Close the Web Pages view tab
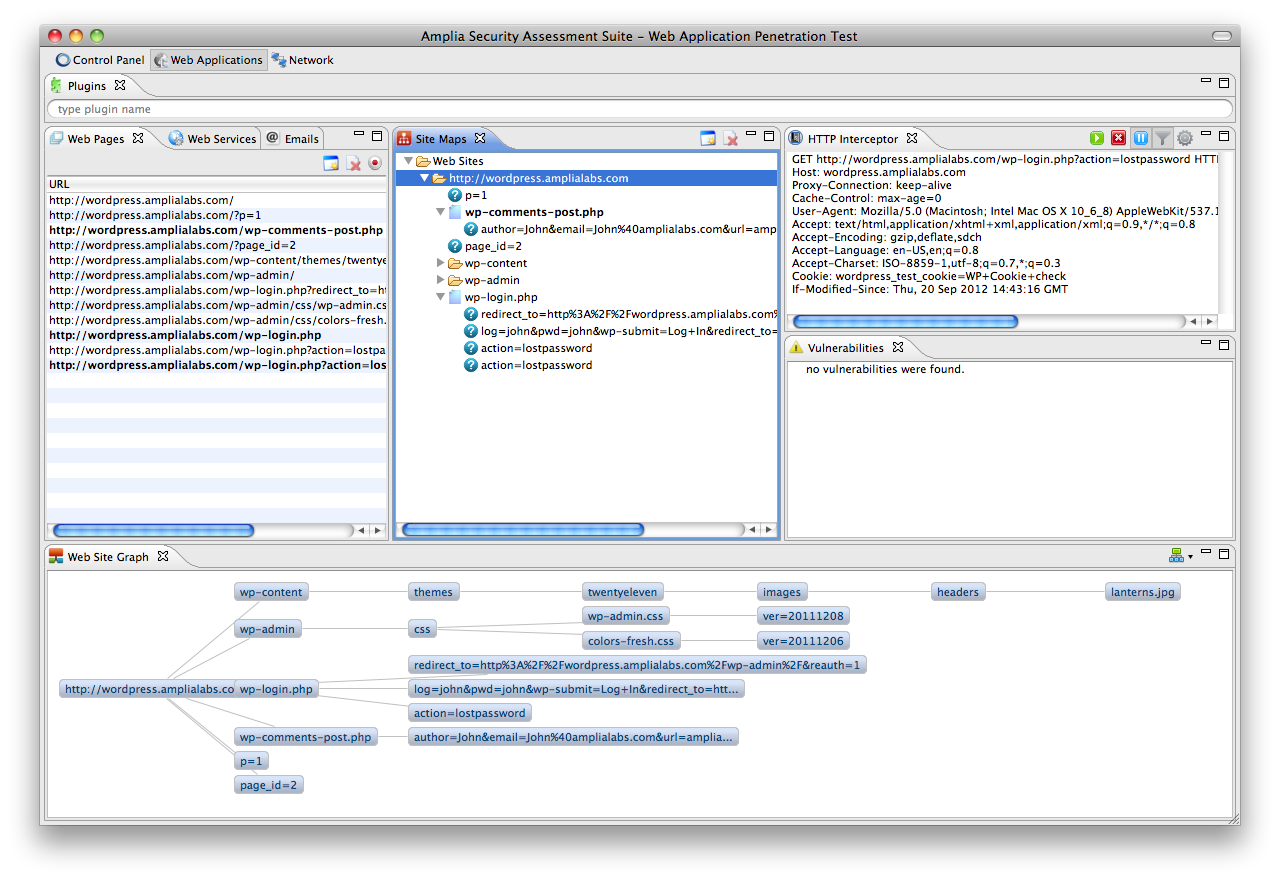The height and width of the screenshot is (880, 1280). [139, 138]
